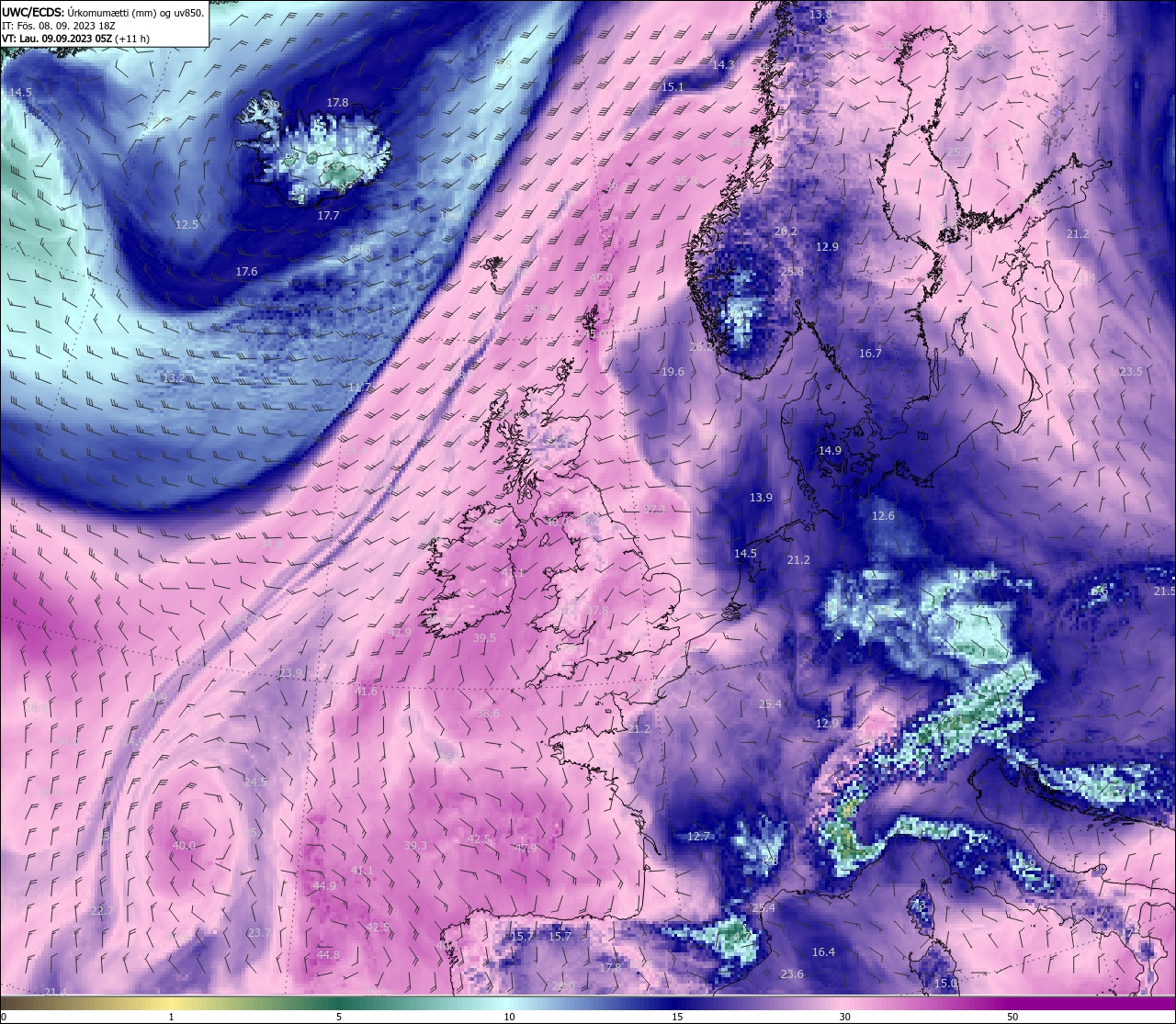The image size is (1176, 1024).
Task: Click the 16.4 value in the Mediterranean
Action: (823, 952)
